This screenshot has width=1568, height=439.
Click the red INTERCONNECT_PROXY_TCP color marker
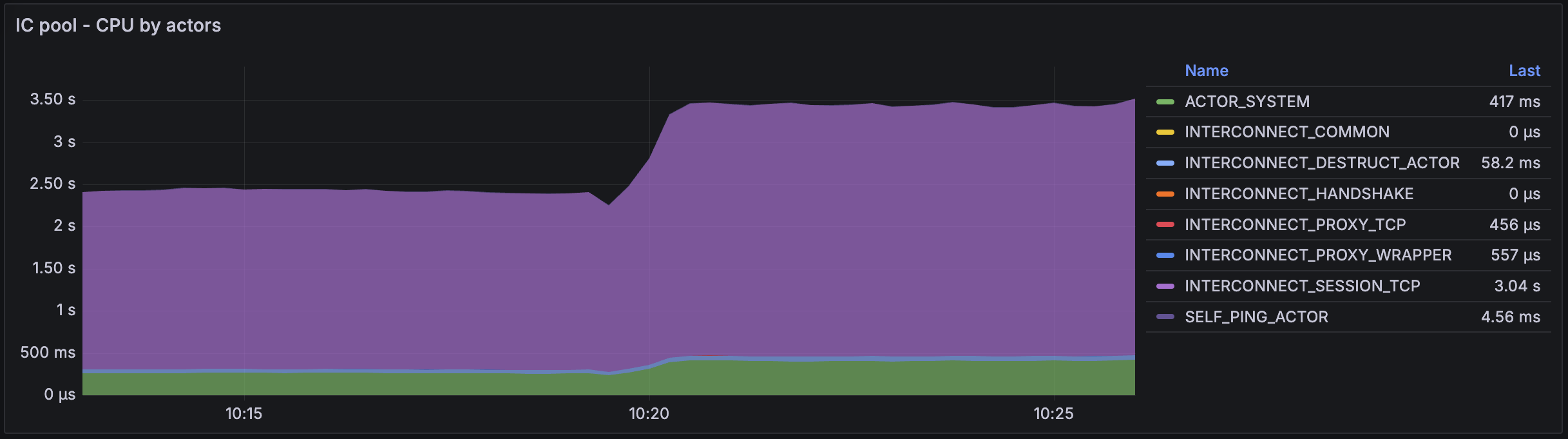click(1165, 225)
